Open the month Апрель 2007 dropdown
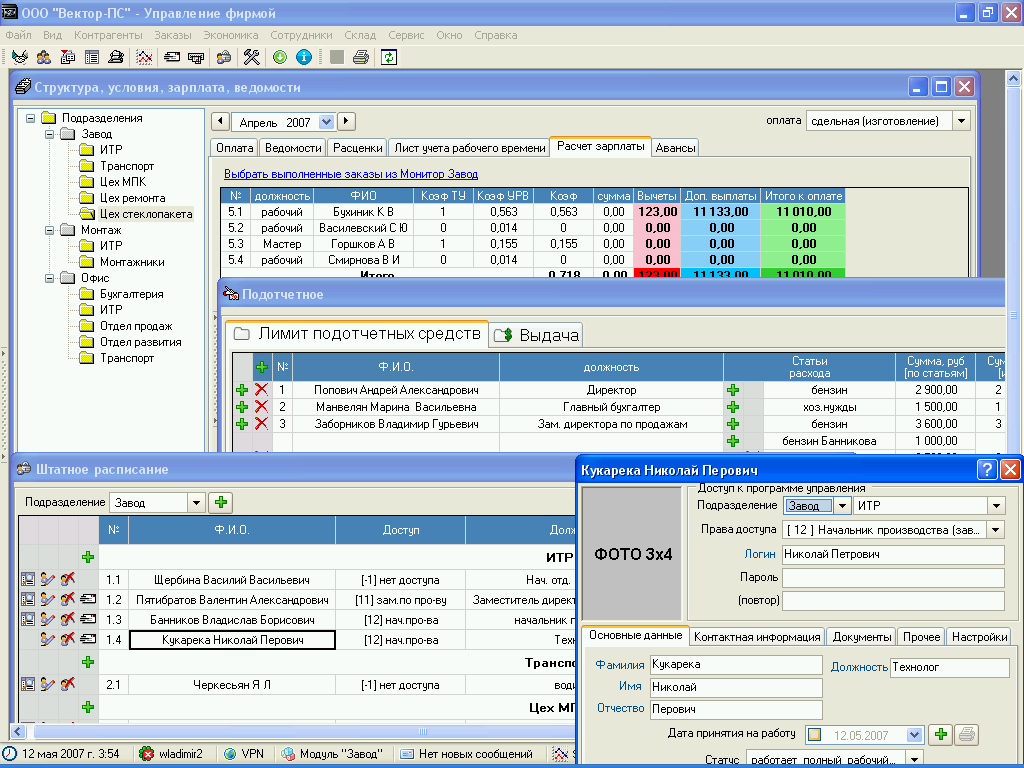 [327, 122]
